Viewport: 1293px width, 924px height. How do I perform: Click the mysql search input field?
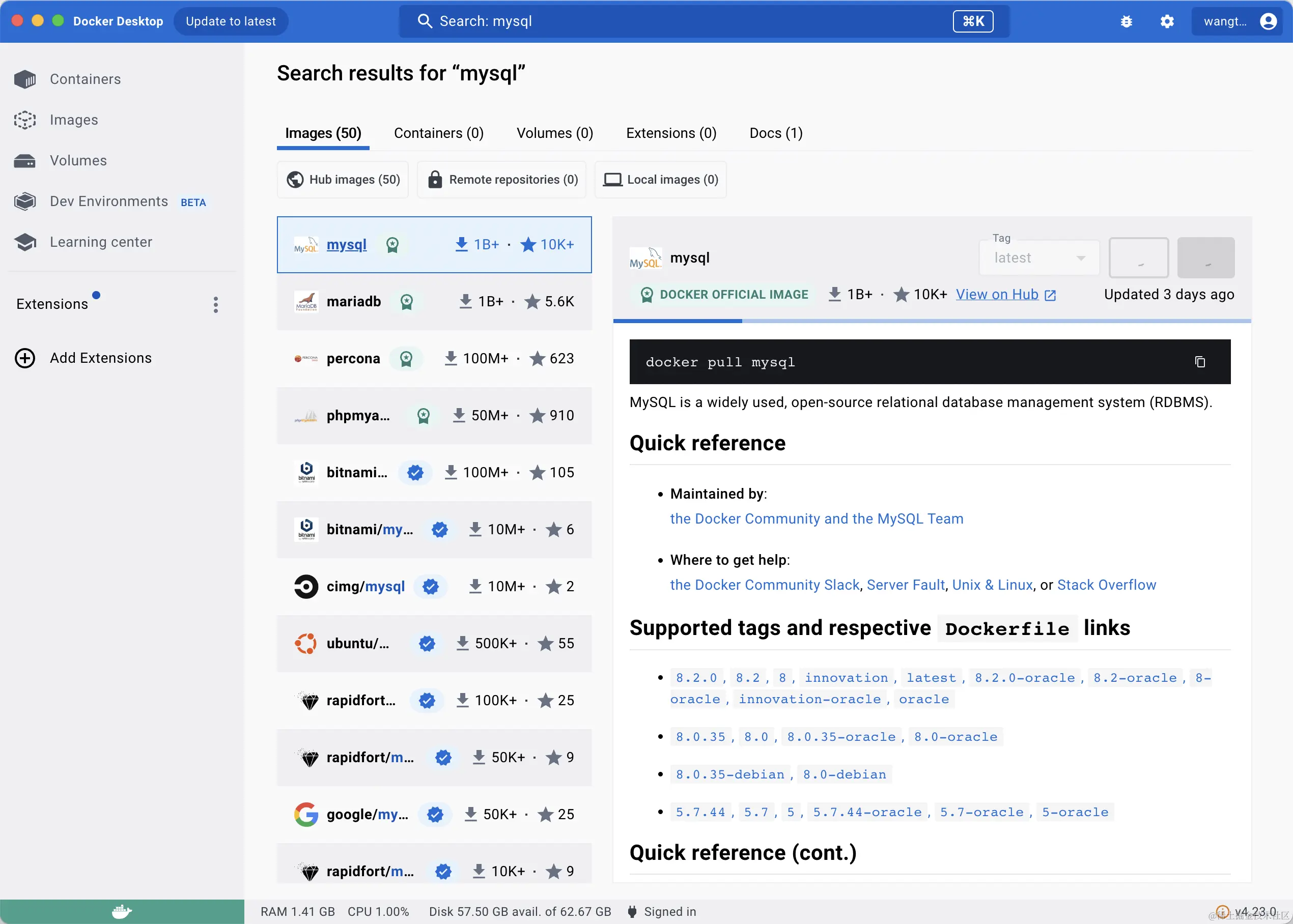tap(683, 21)
